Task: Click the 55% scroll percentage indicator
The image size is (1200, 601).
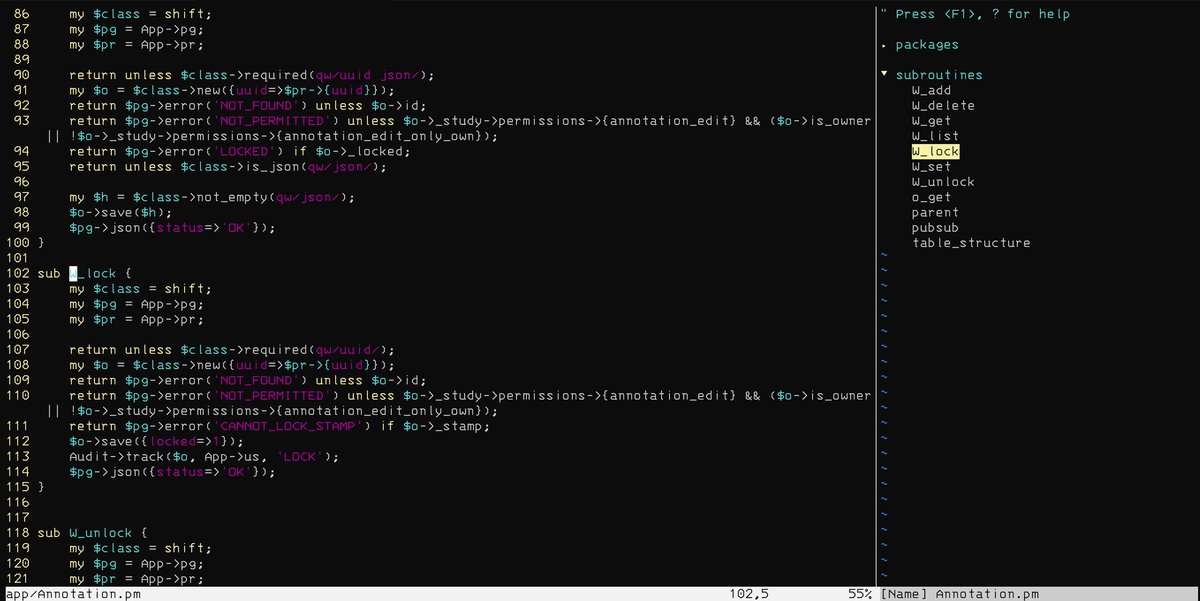Action: point(860,593)
